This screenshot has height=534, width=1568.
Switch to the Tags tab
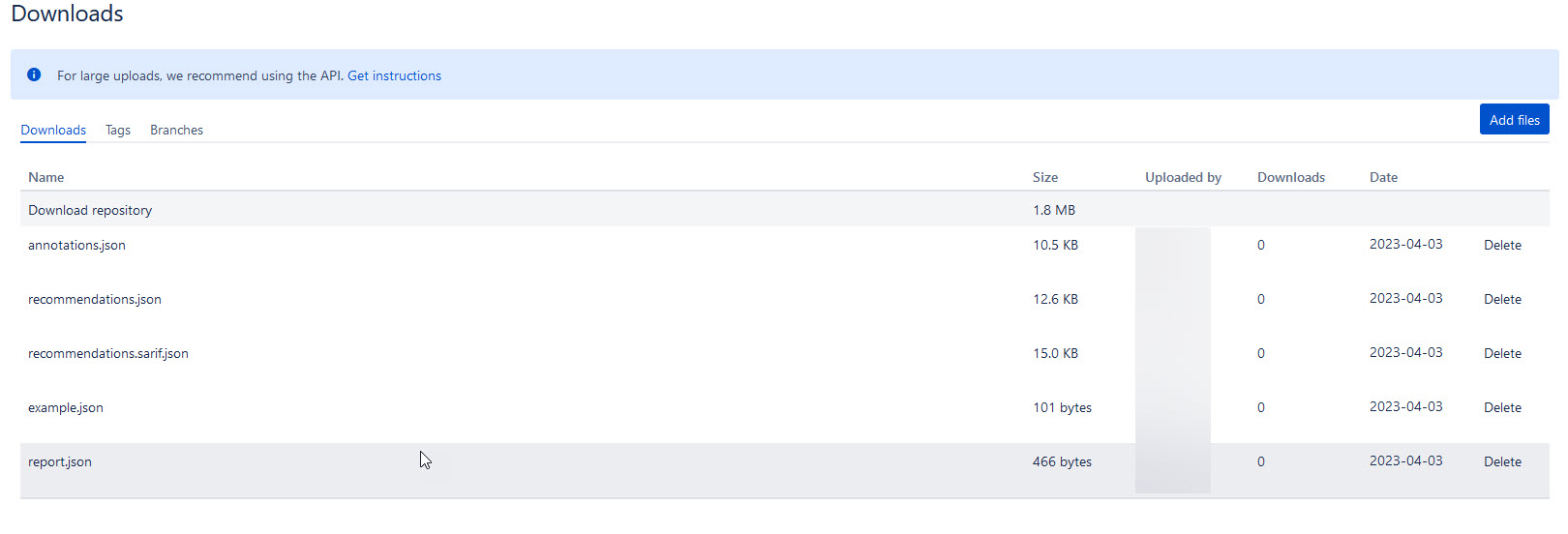118,130
